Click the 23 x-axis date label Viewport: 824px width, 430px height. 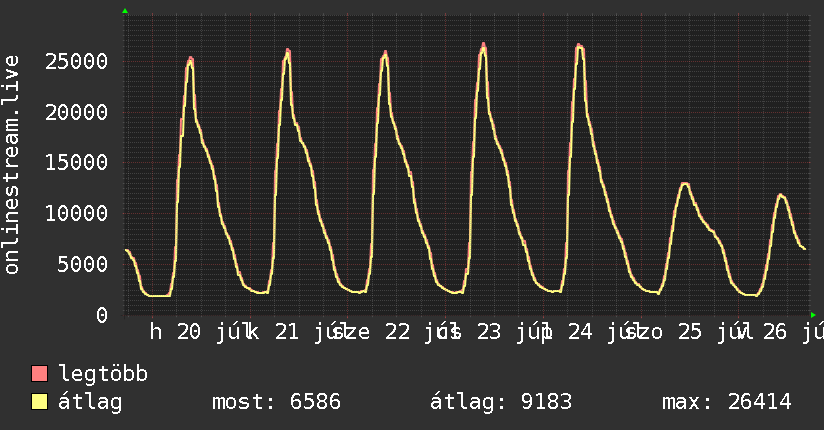tap(489, 332)
